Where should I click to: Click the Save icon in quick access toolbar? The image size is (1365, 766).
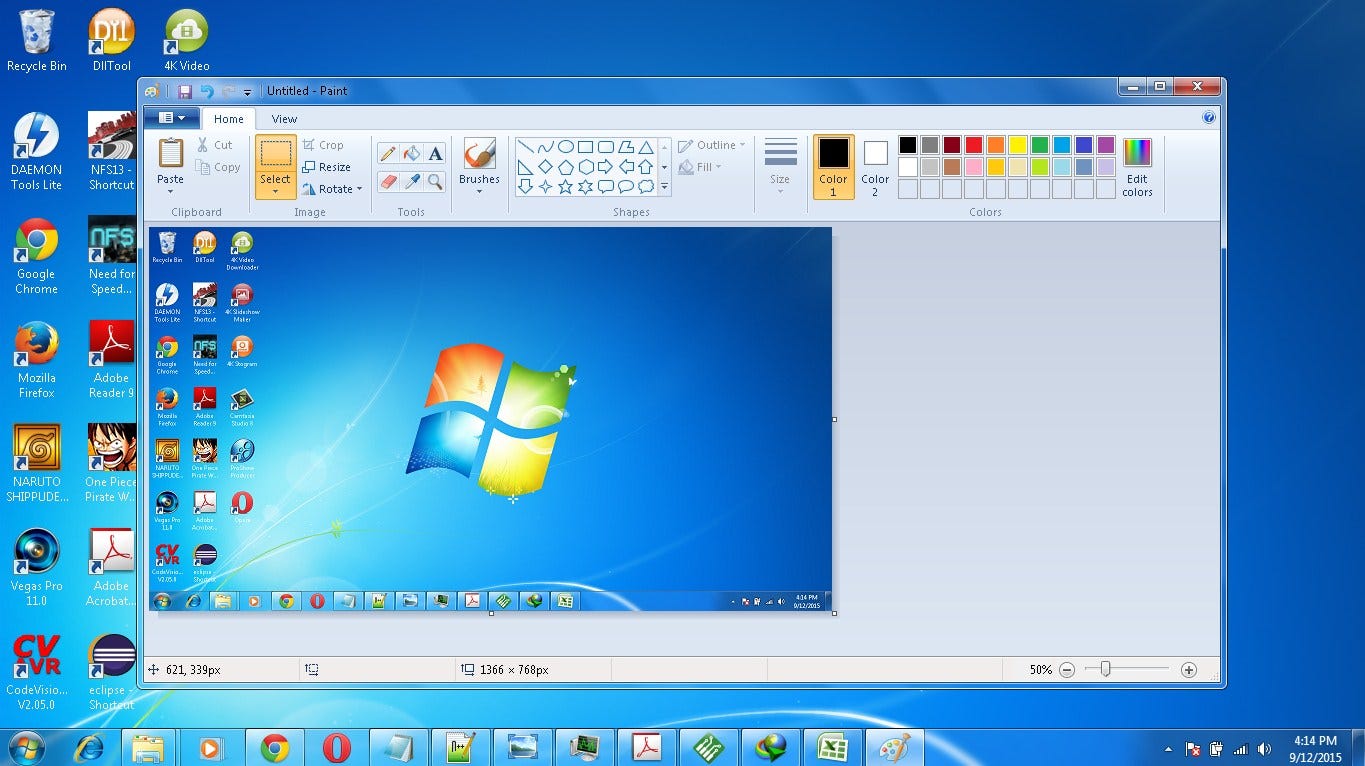point(185,91)
